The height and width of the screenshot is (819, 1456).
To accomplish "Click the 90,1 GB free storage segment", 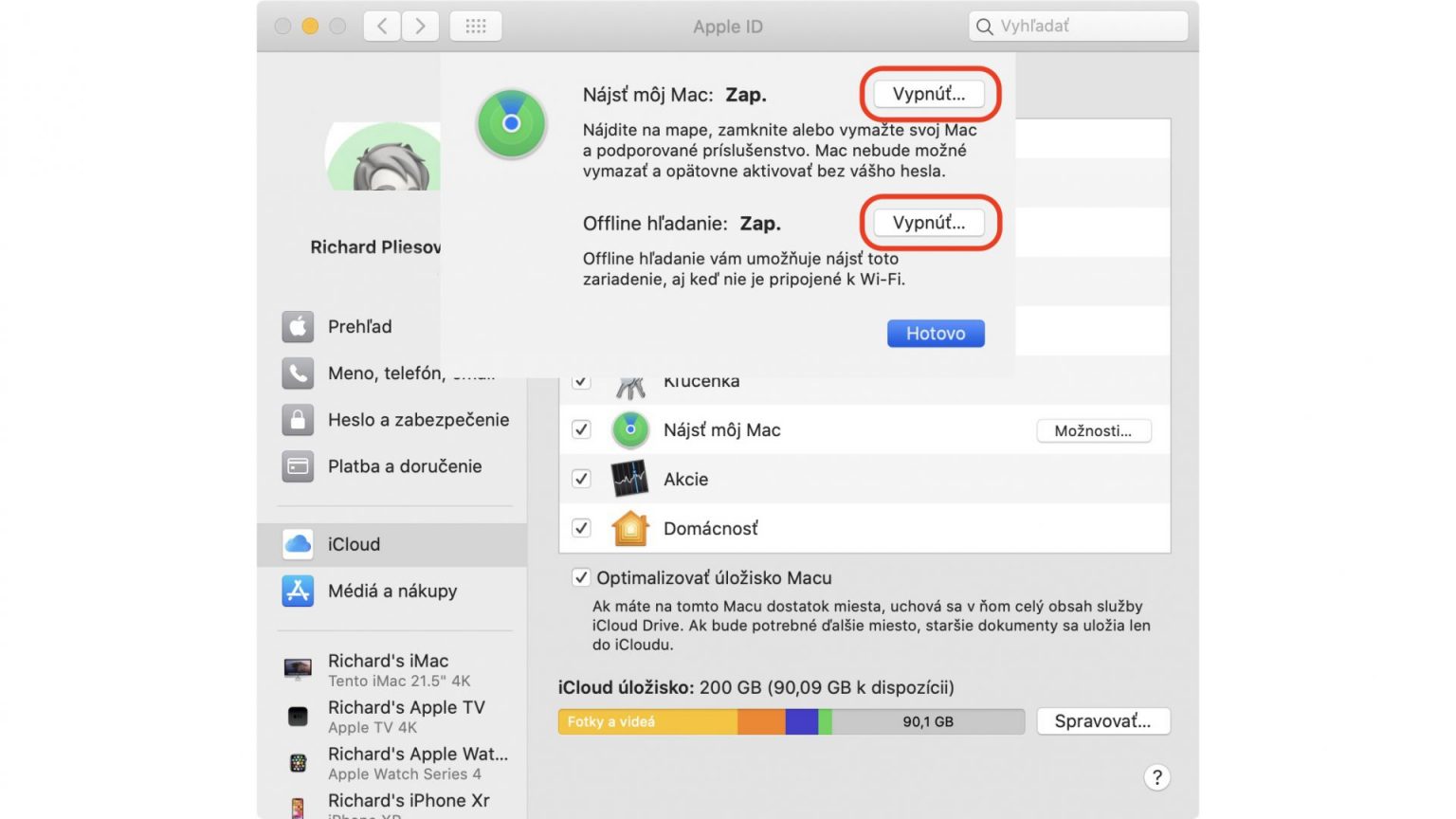I will (x=928, y=721).
